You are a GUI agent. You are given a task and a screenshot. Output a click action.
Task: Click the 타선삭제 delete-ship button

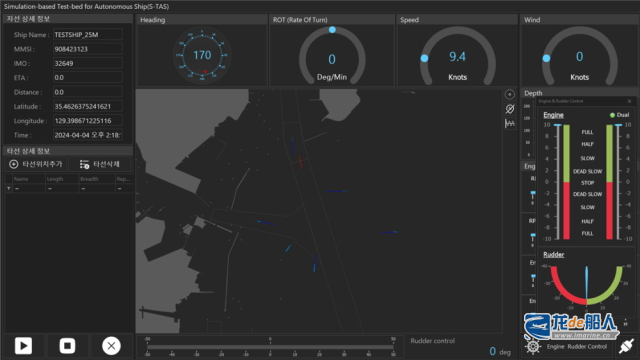tap(99, 164)
